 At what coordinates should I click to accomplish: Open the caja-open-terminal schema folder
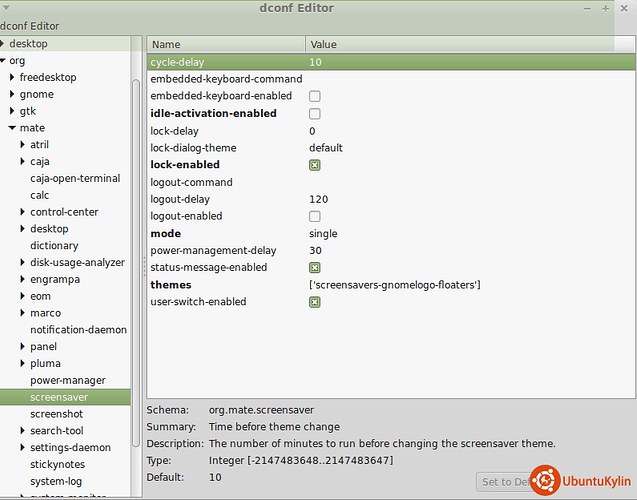pos(75,178)
